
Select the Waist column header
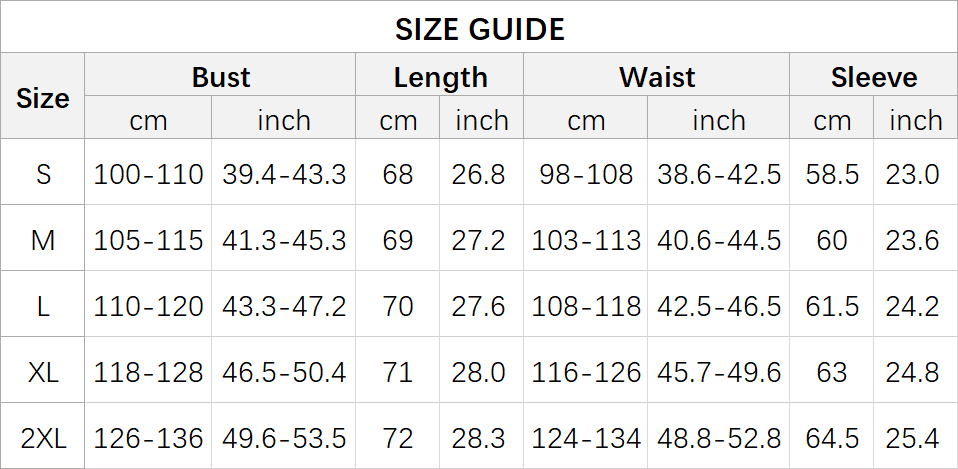click(657, 77)
